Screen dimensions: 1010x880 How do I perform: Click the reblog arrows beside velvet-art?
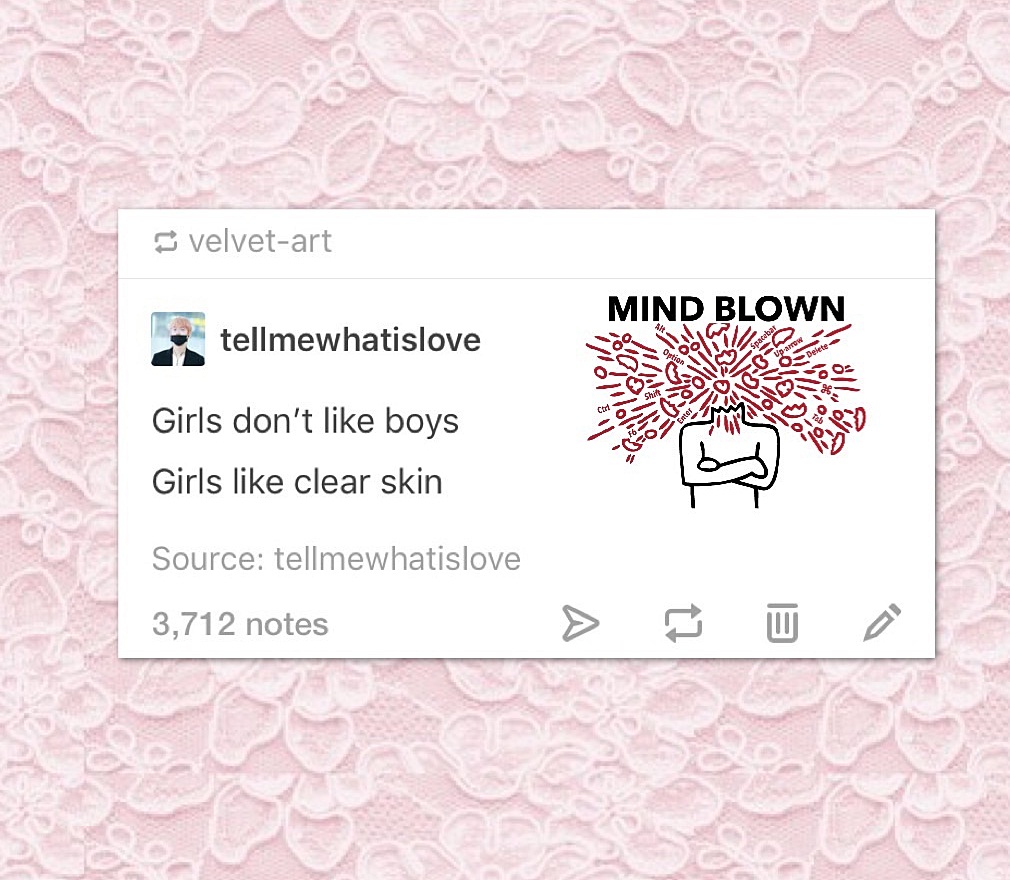coord(166,242)
